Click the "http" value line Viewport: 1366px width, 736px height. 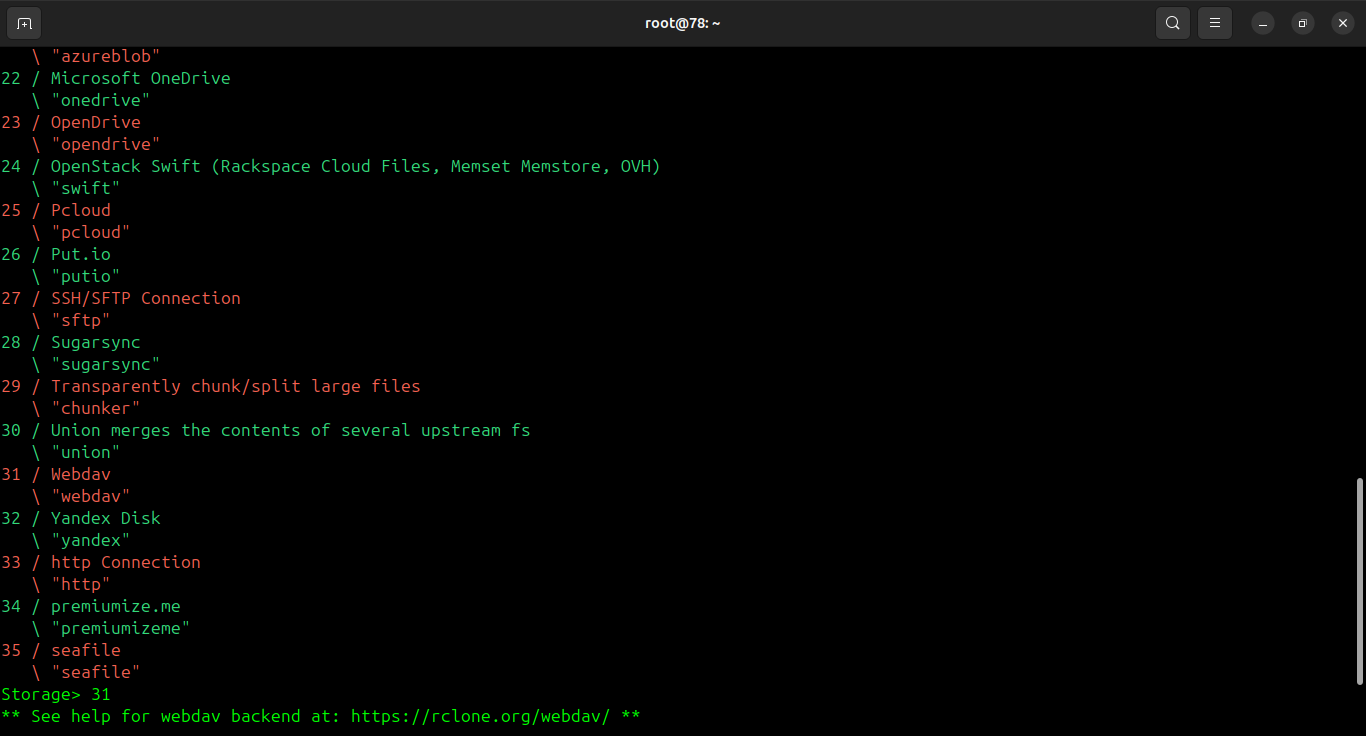coord(71,584)
